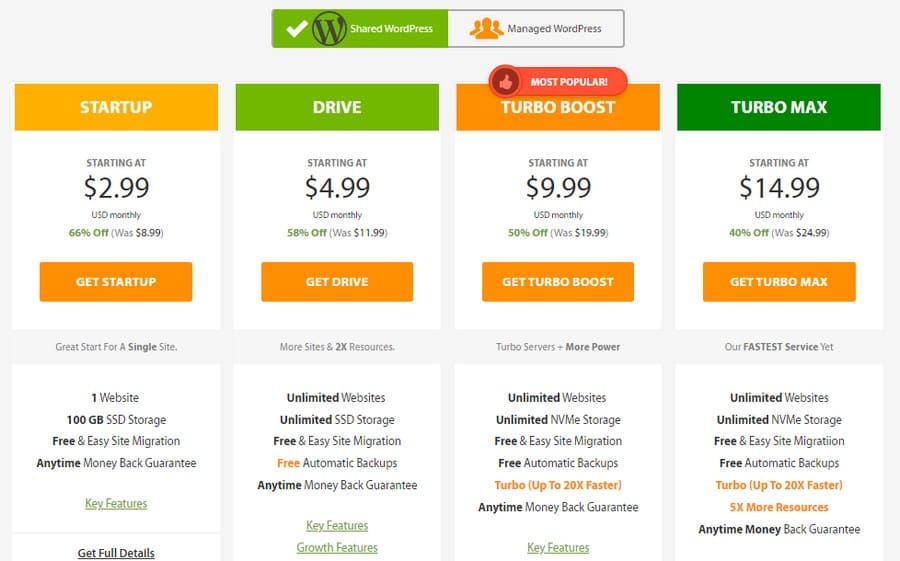Click '100 GB SSD Storage' feature text
The height and width of the screenshot is (561, 900).
(x=116, y=420)
